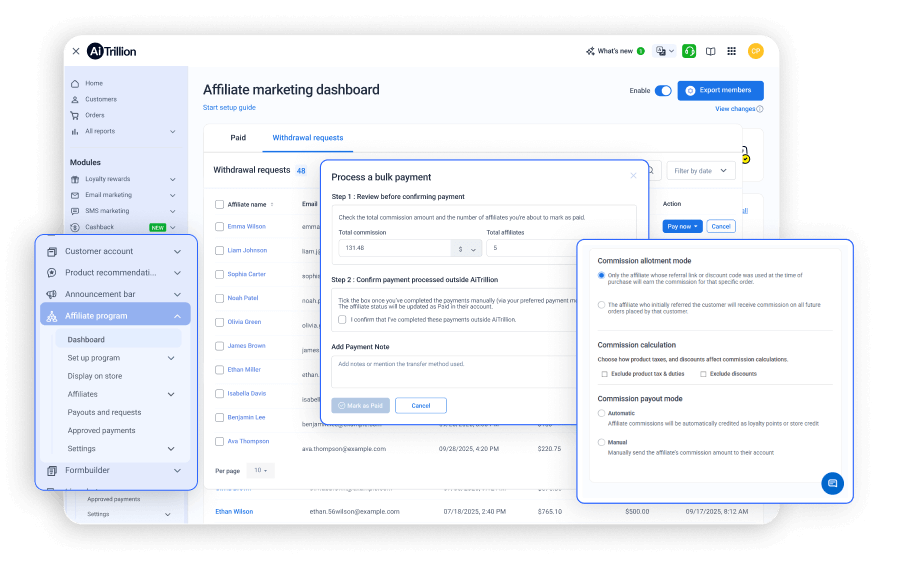Viewport: 900px width, 579px height.
Task: Check 'I confirm that I've completed these payments'
Action: tap(340, 321)
